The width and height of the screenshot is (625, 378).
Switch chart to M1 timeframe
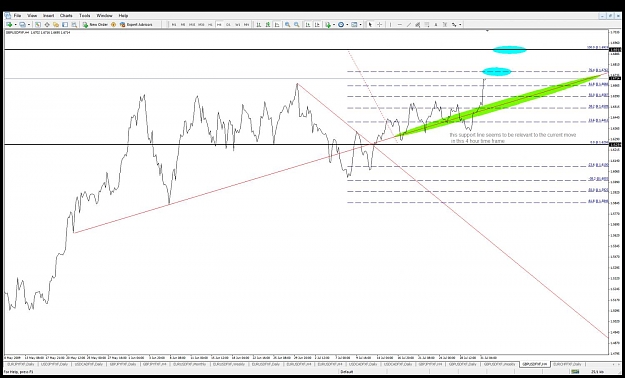click(174, 25)
